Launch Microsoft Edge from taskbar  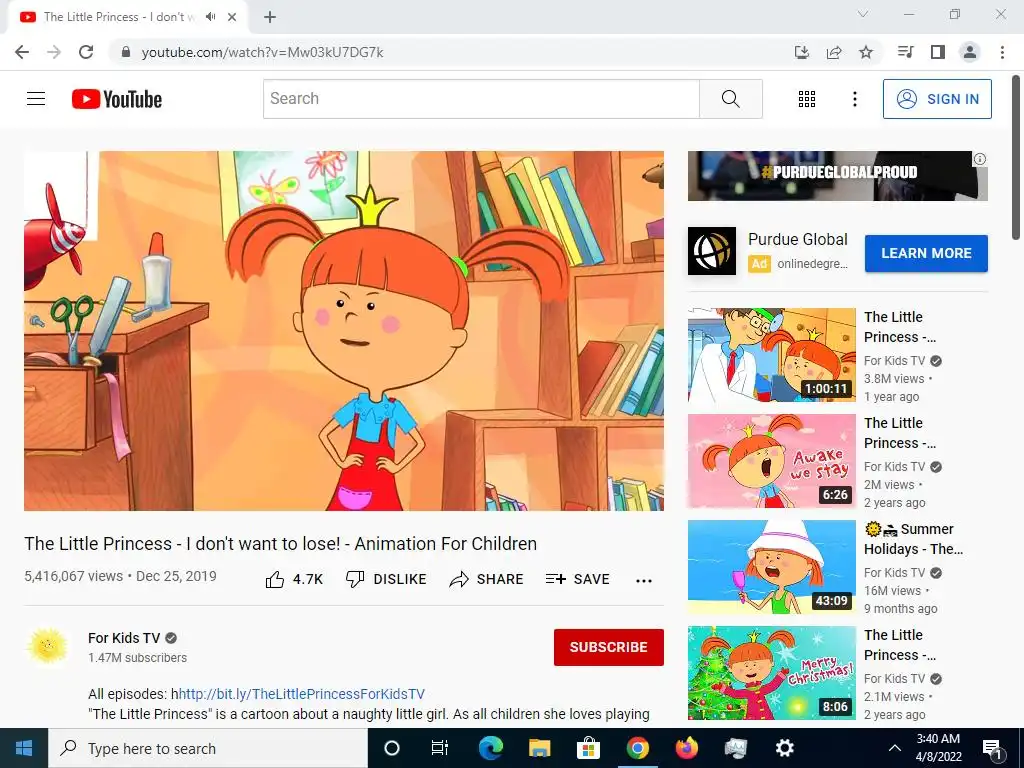490,748
